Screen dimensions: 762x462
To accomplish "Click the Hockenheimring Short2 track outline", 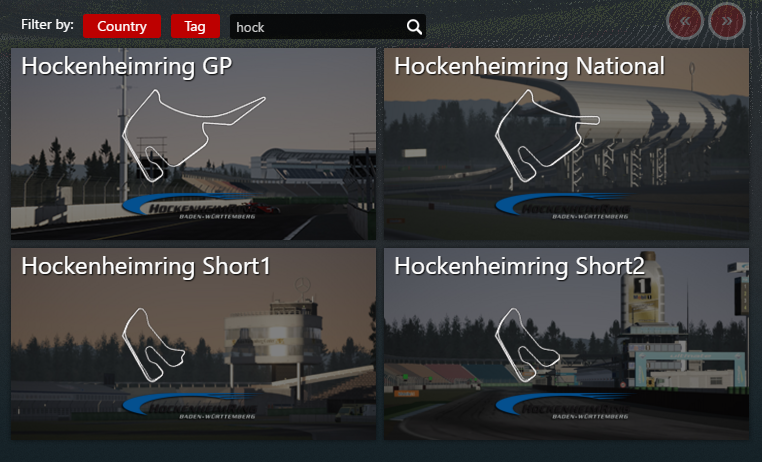I will click(x=527, y=344).
